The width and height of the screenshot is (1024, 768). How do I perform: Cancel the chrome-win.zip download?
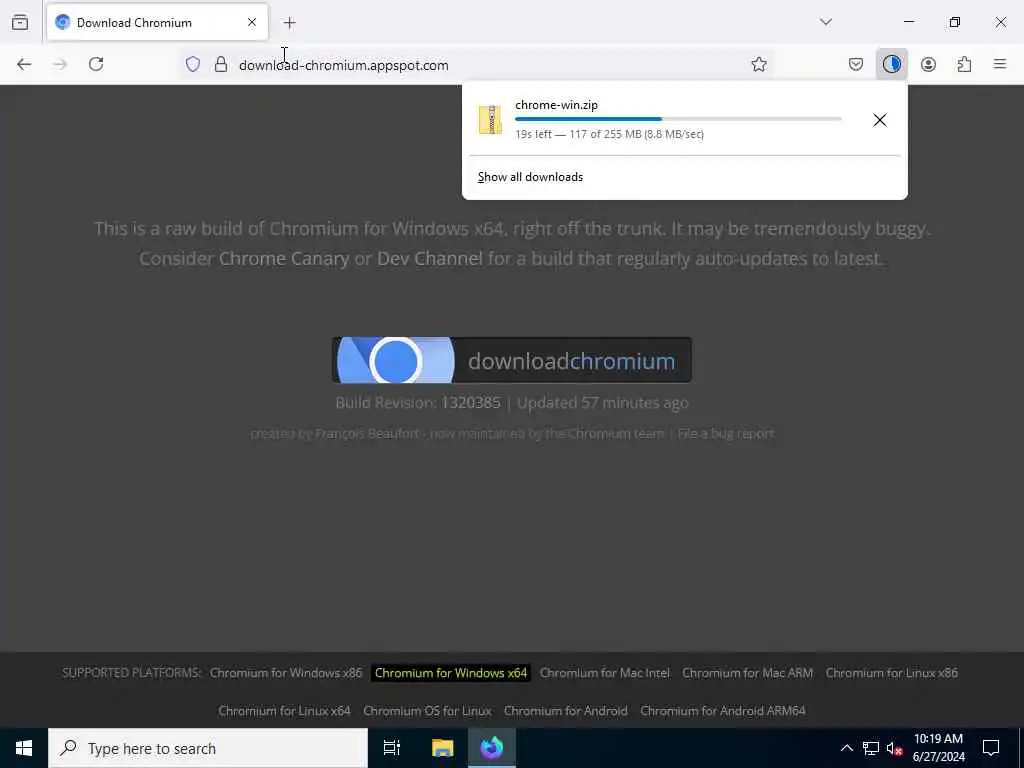880,120
